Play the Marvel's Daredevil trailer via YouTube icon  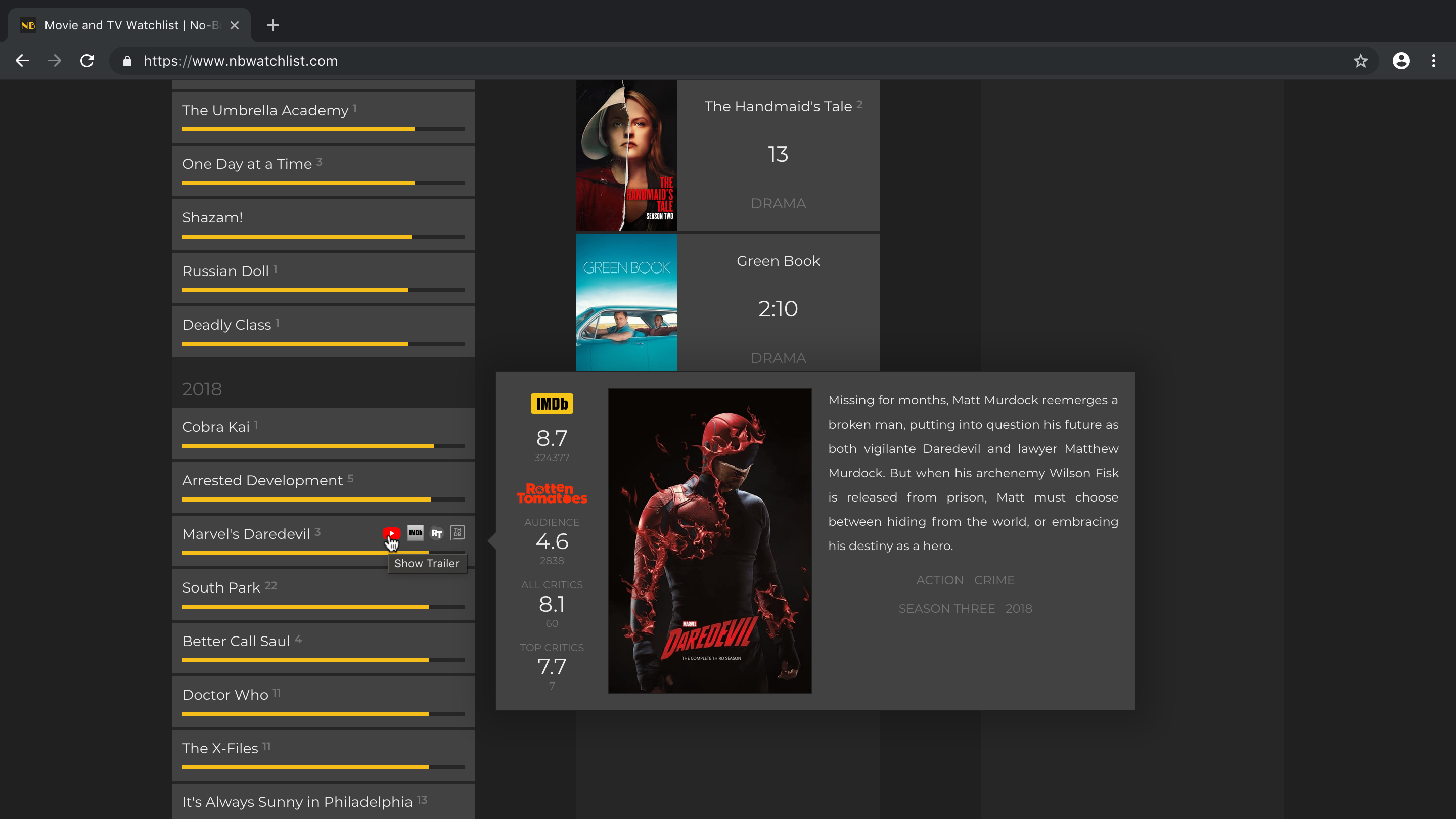(392, 532)
